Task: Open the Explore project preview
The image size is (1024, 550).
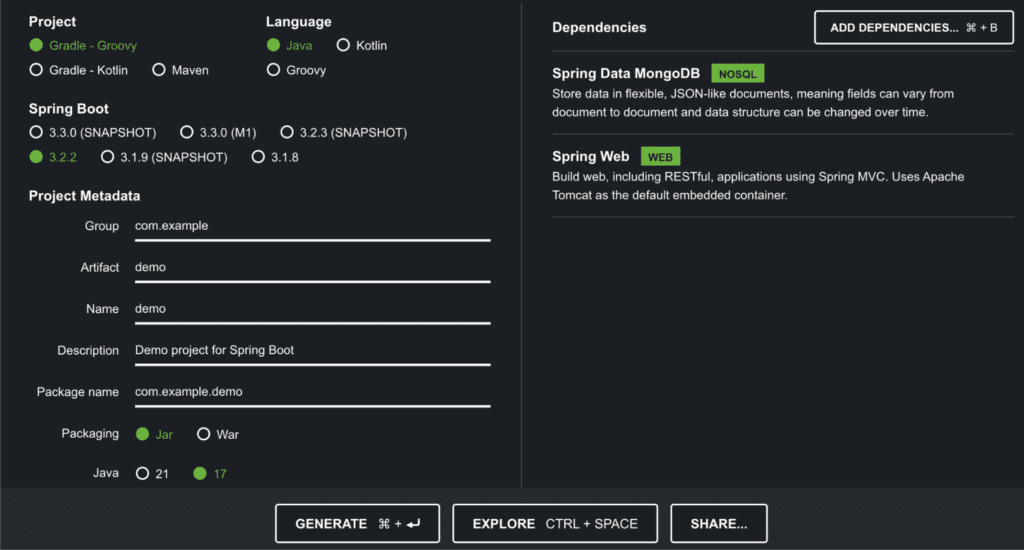Action: coord(554,523)
